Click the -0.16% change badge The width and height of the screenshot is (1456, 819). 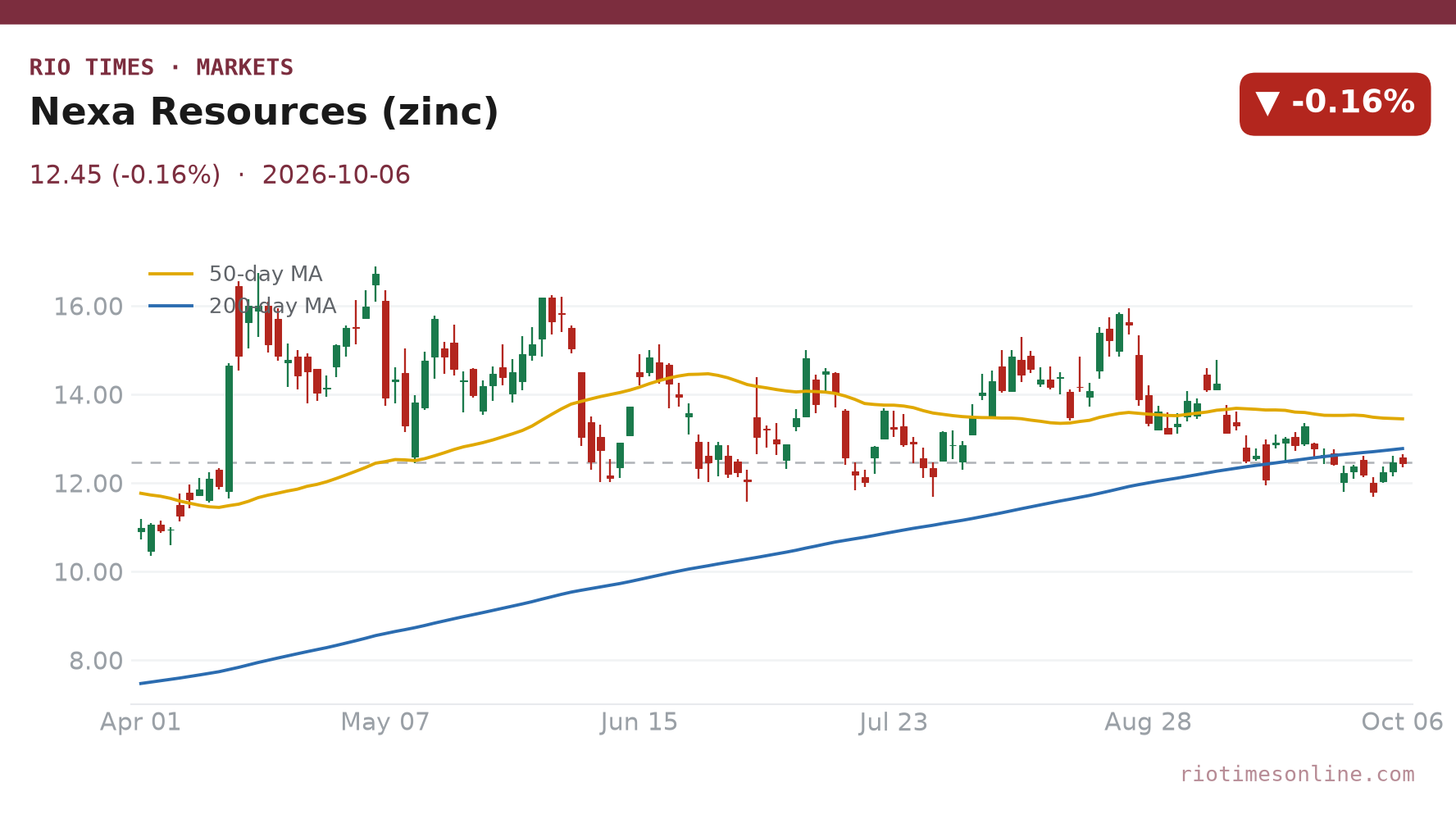coord(1335,104)
